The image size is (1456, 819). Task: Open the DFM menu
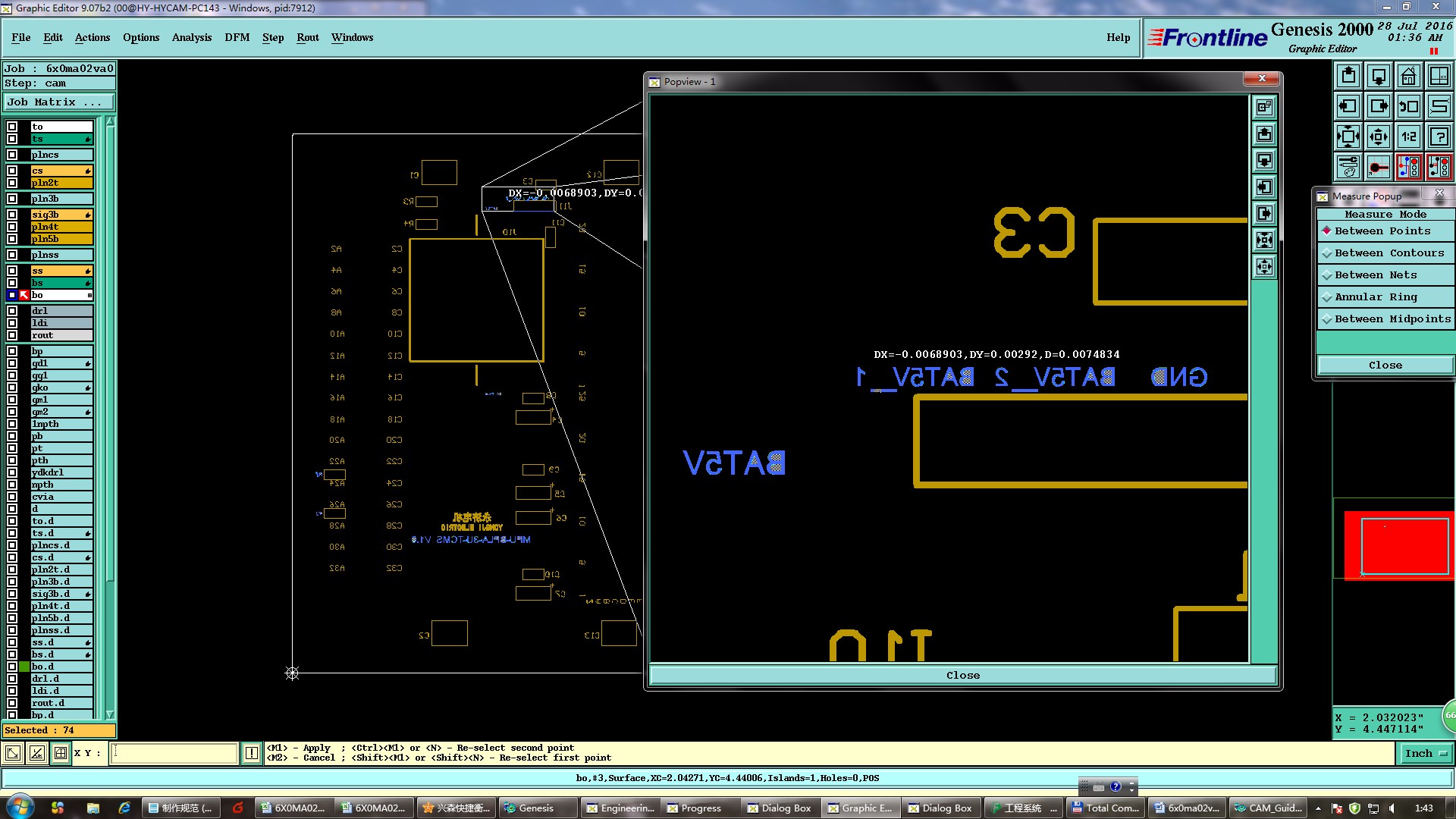tap(237, 37)
